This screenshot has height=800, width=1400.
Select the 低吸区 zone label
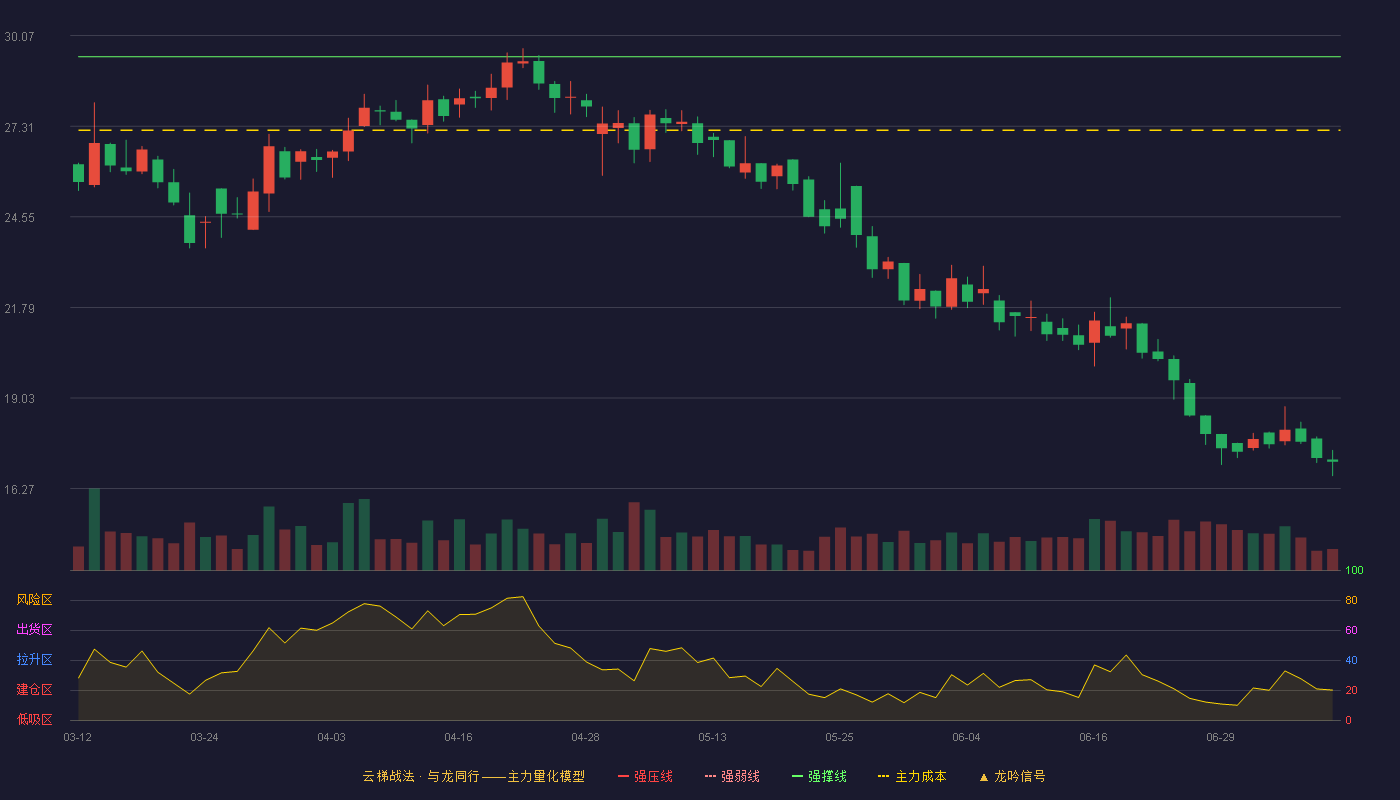tap(34, 719)
